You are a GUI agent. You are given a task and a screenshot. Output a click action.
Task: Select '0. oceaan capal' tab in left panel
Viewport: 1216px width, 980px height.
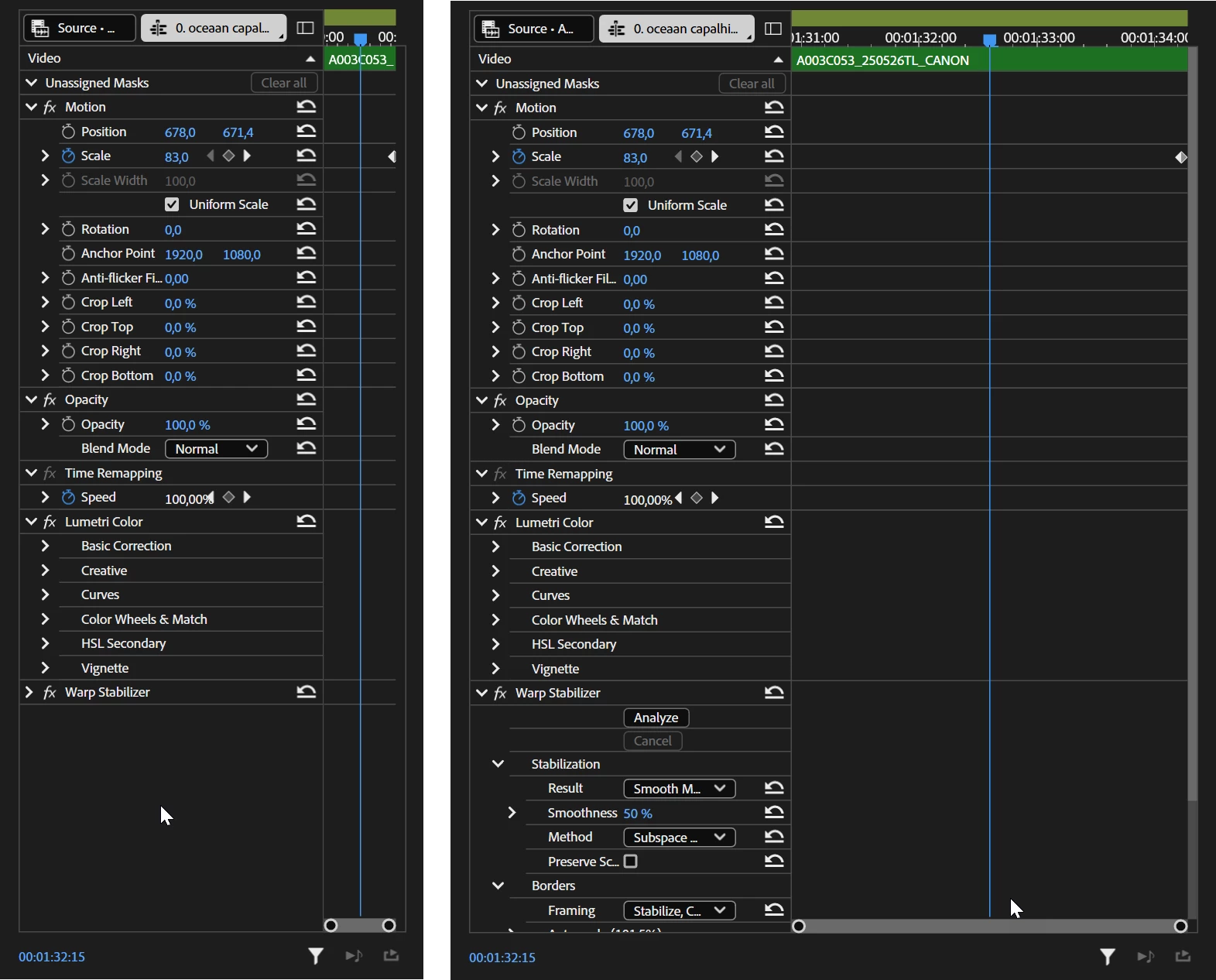coord(214,28)
